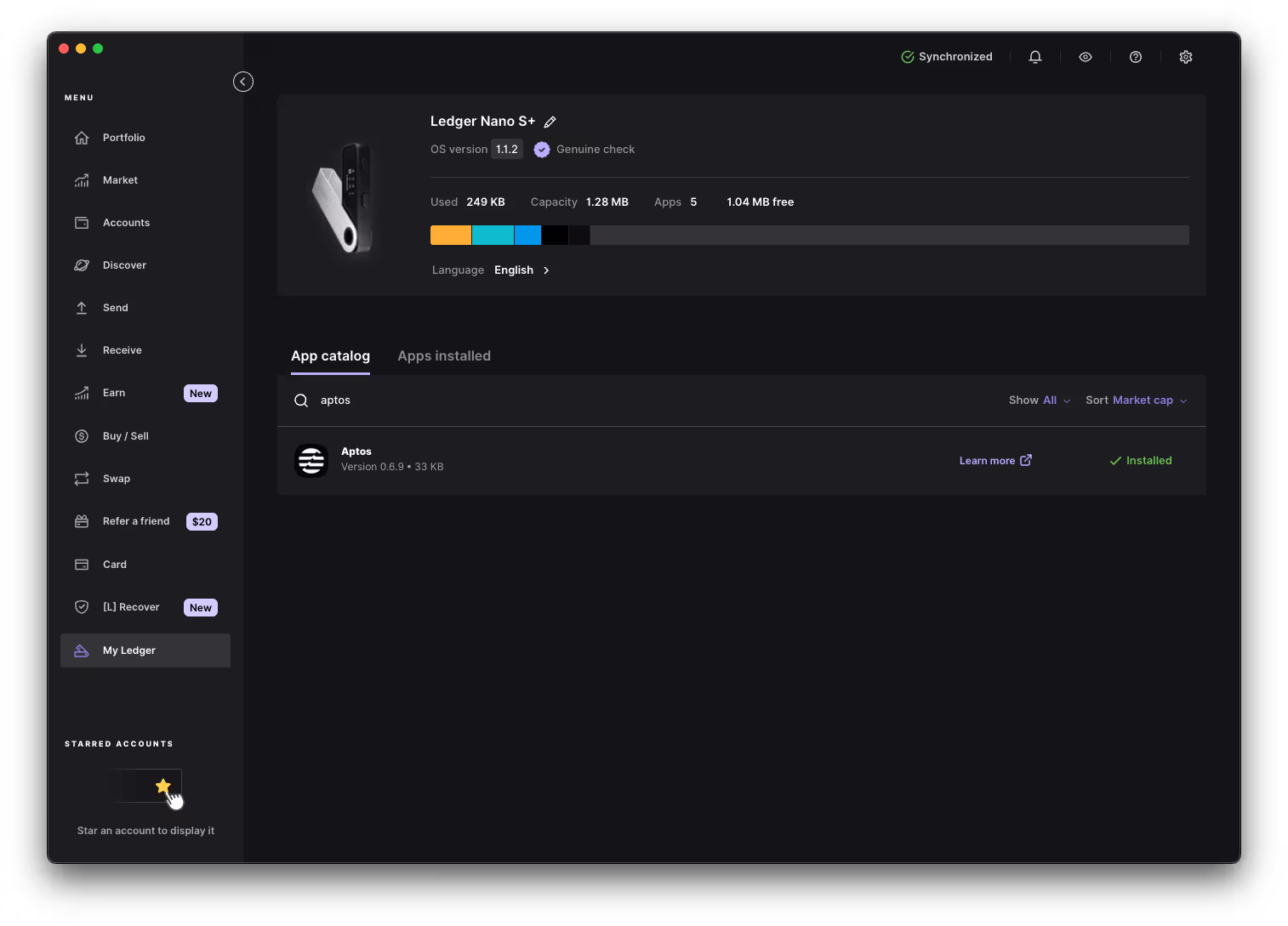Switch to the Apps installed tab

[444, 356]
